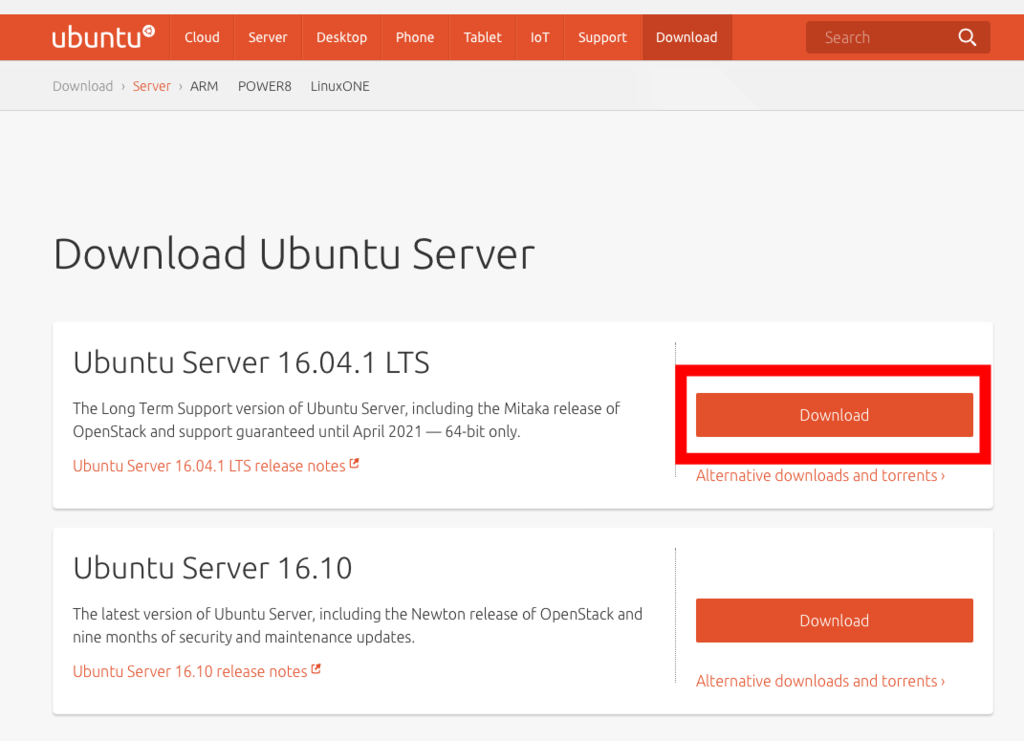Download Ubuntu Server 16.10
Image resolution: width=1024 pixels, height=741 pixels.
[x=834, y=620]
